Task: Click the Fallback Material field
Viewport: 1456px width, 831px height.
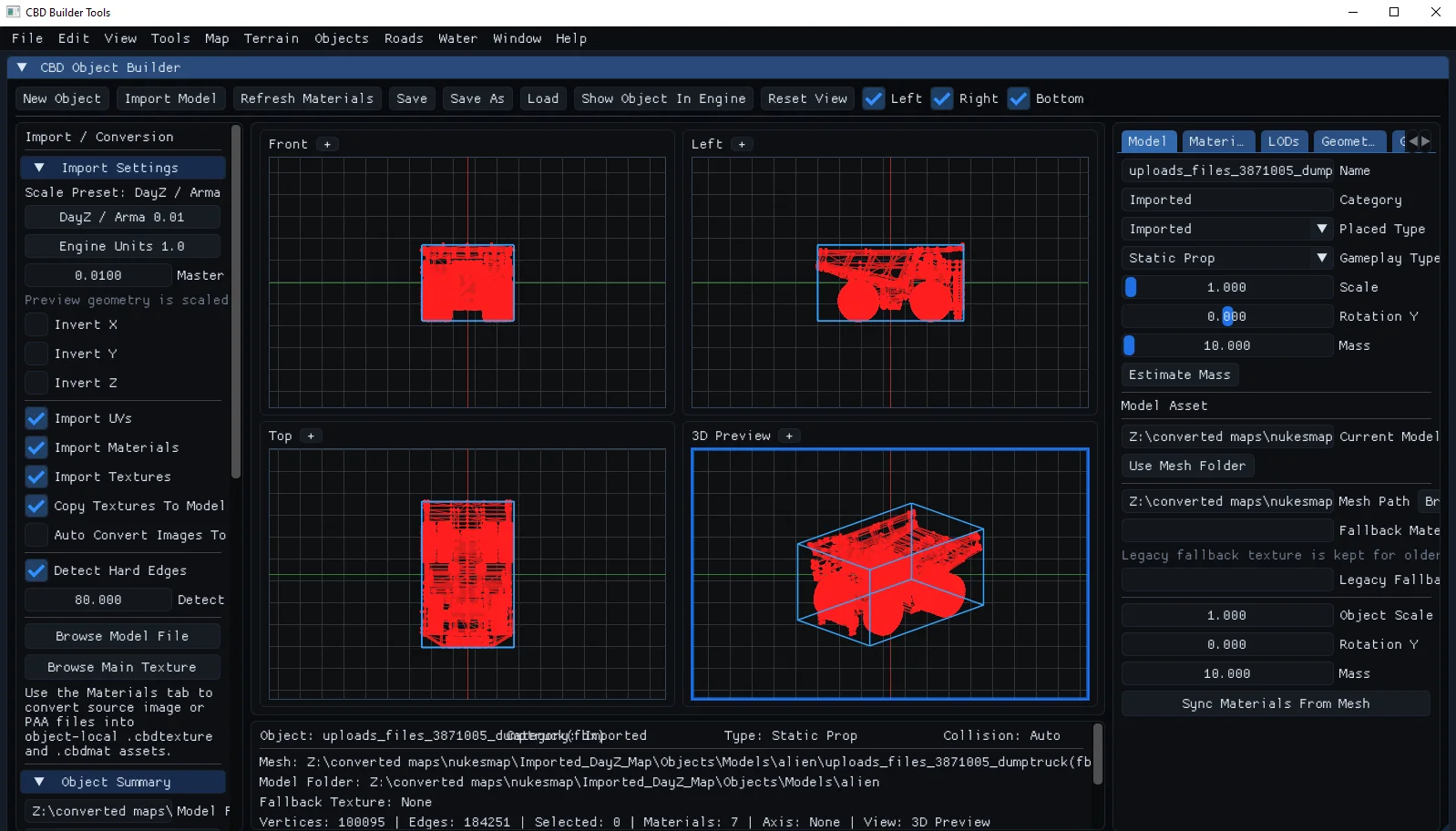Action: coord(1227,530)
